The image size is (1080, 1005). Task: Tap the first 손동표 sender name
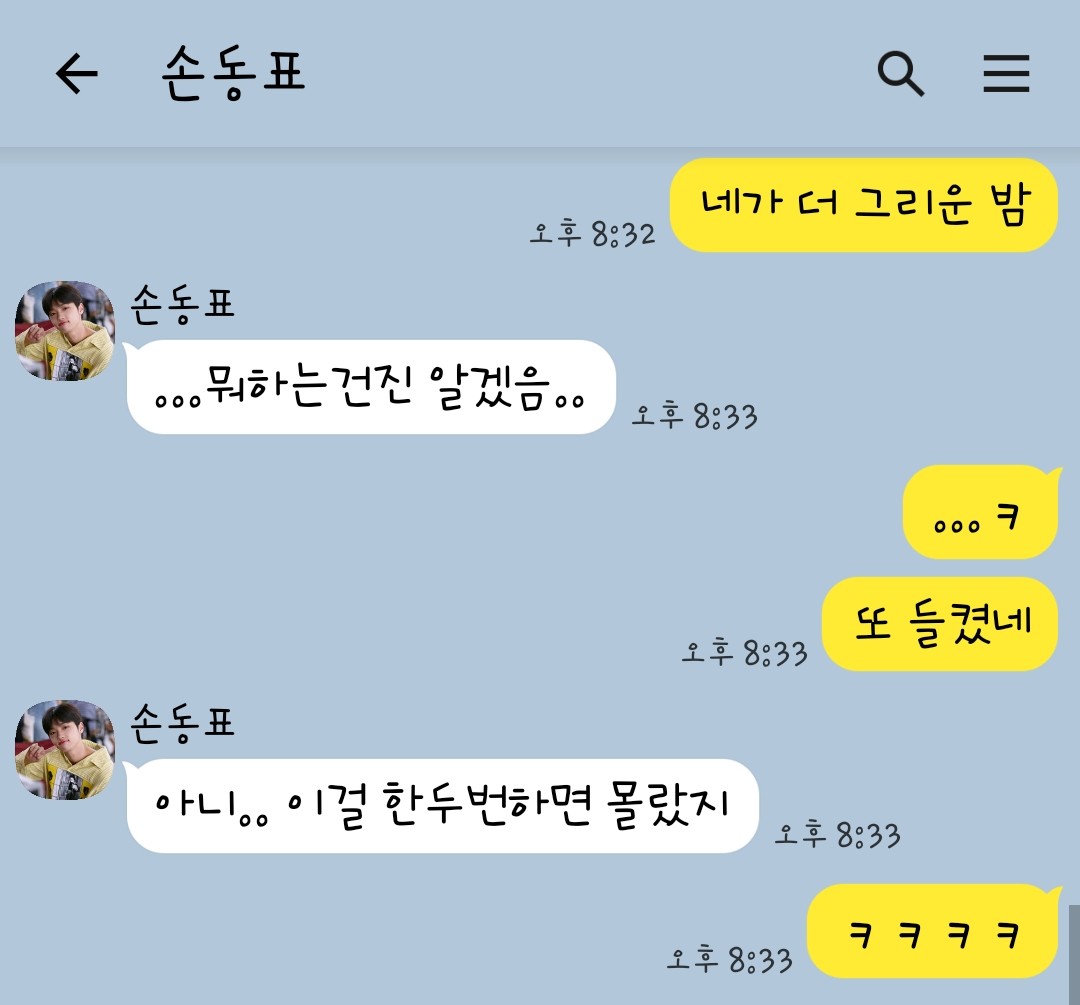pyautogui.click(x=183, y=304)
